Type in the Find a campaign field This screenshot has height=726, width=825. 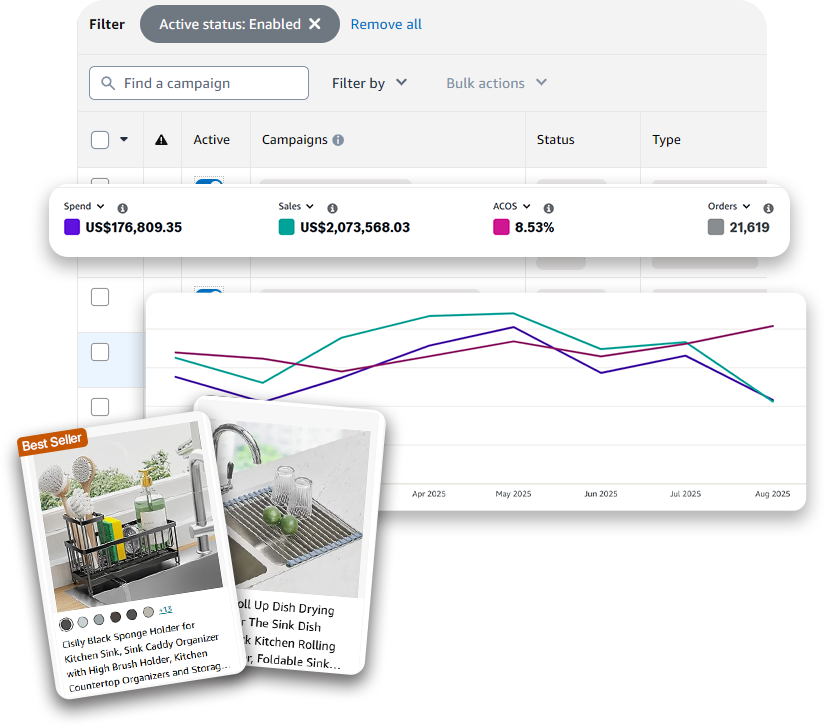210,83
